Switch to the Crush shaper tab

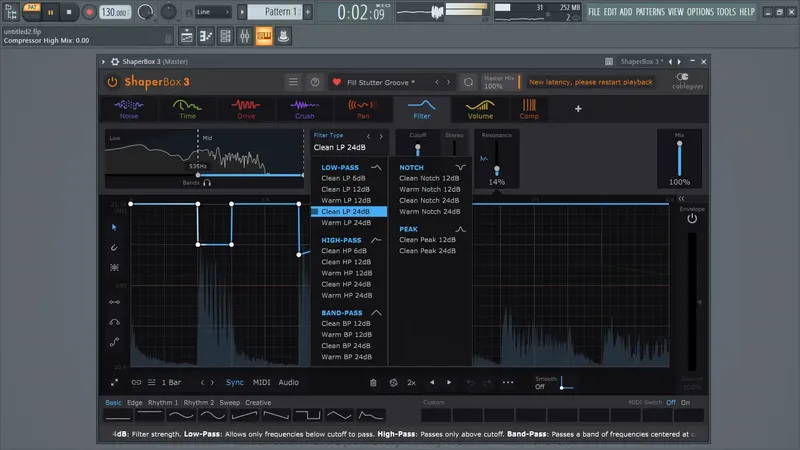click(x=304, y=109)
